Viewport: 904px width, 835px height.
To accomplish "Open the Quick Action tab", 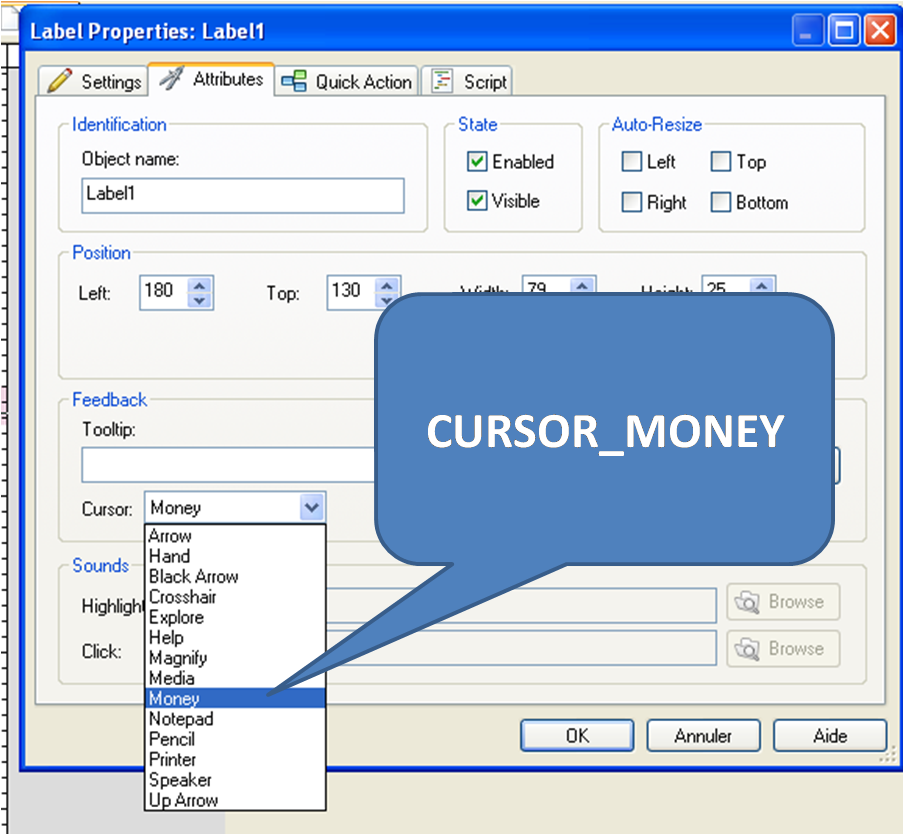I will pyautogui.click(x=347, y=82).
